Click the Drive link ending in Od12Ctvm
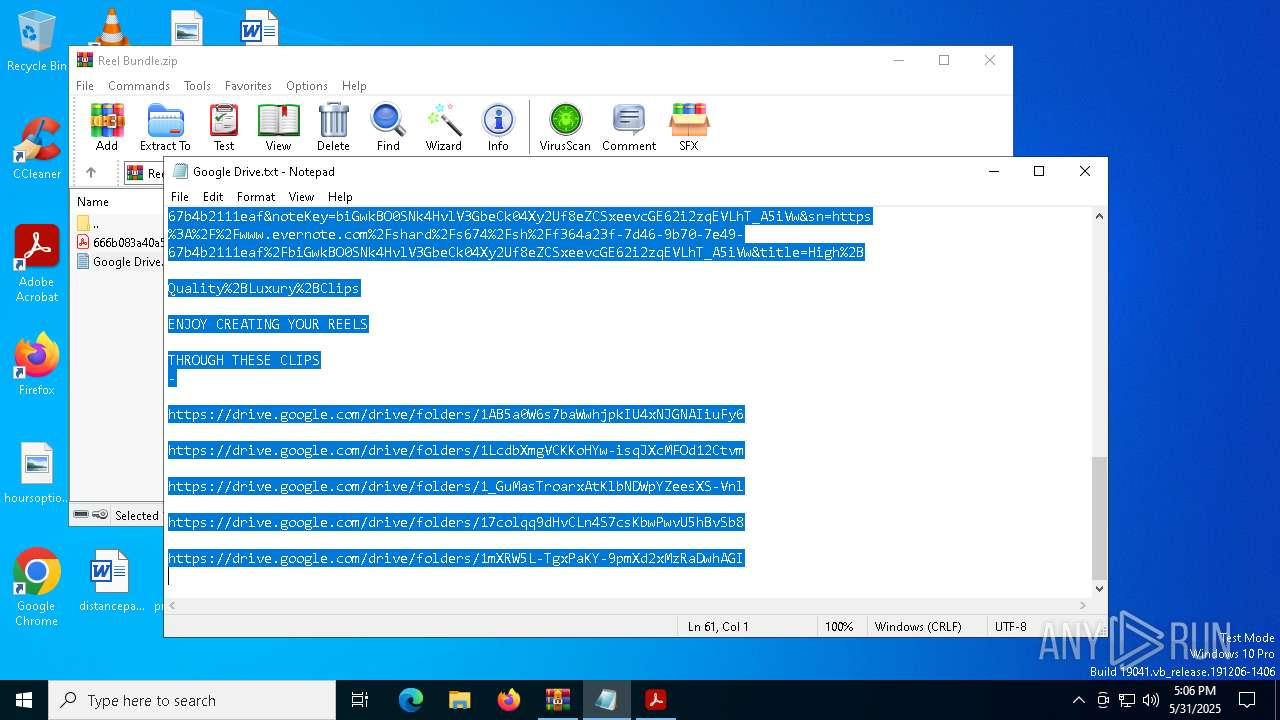 [456, 450]
